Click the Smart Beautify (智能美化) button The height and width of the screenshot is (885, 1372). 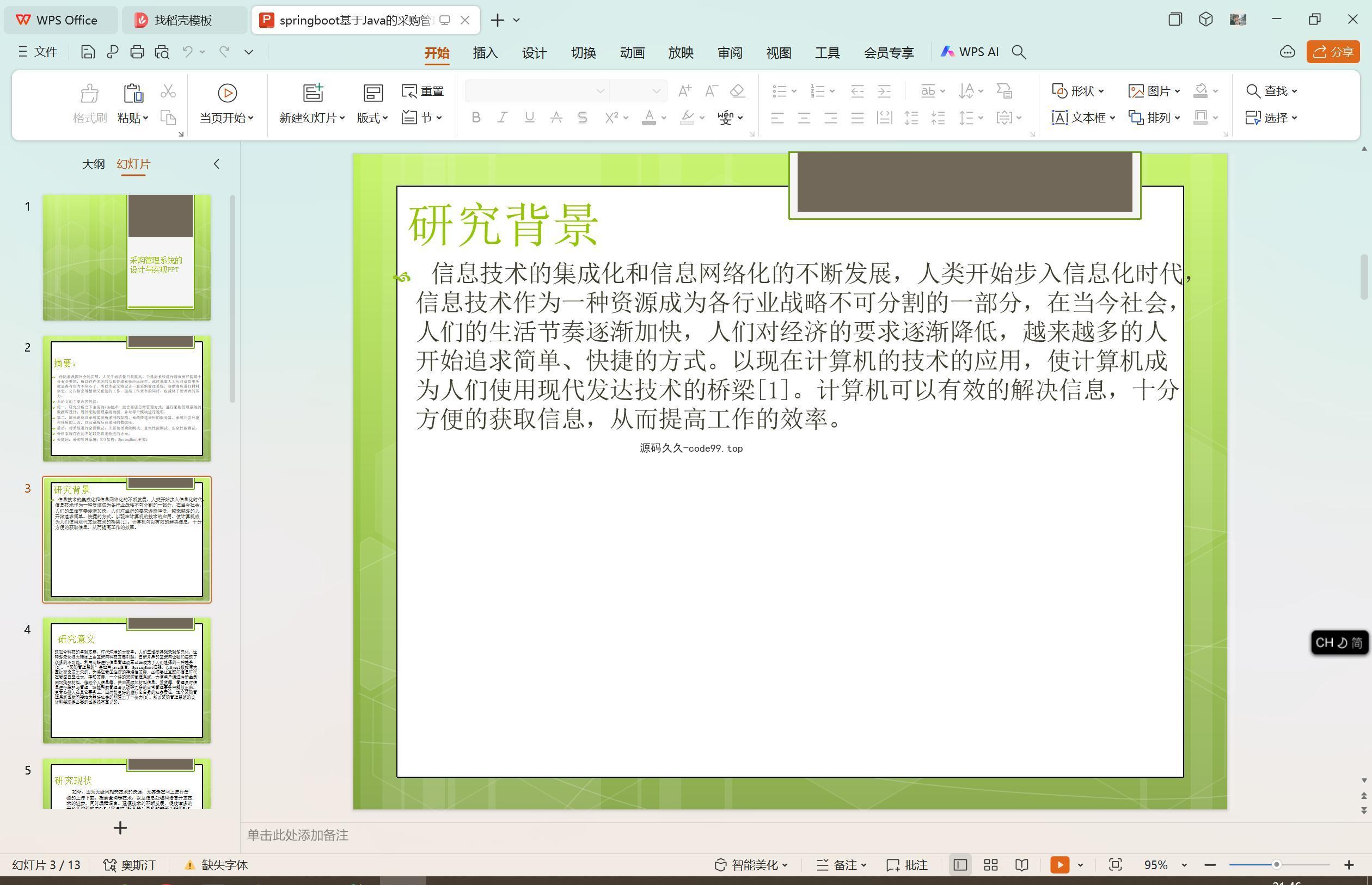pos(751,865)
